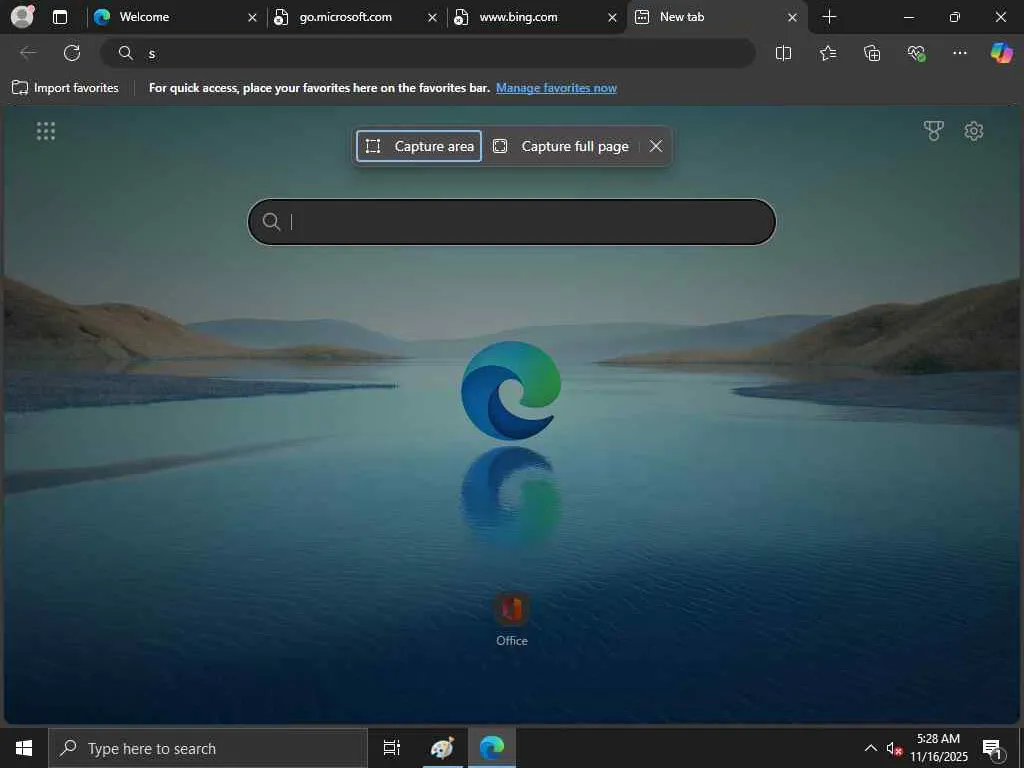Open the app launcher dots grid

click(46, 131)
